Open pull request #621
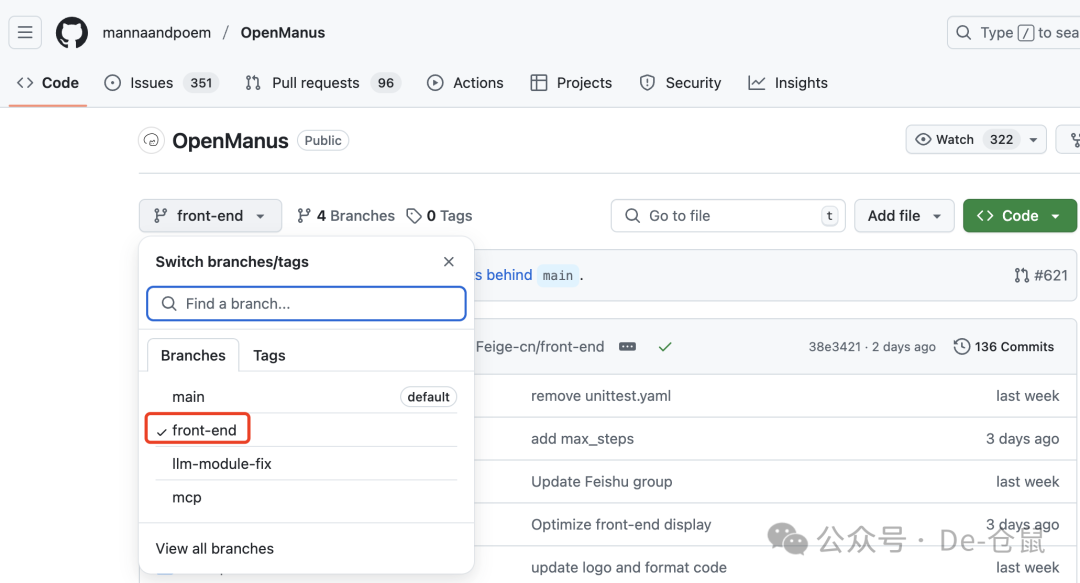 [1041, 276]
